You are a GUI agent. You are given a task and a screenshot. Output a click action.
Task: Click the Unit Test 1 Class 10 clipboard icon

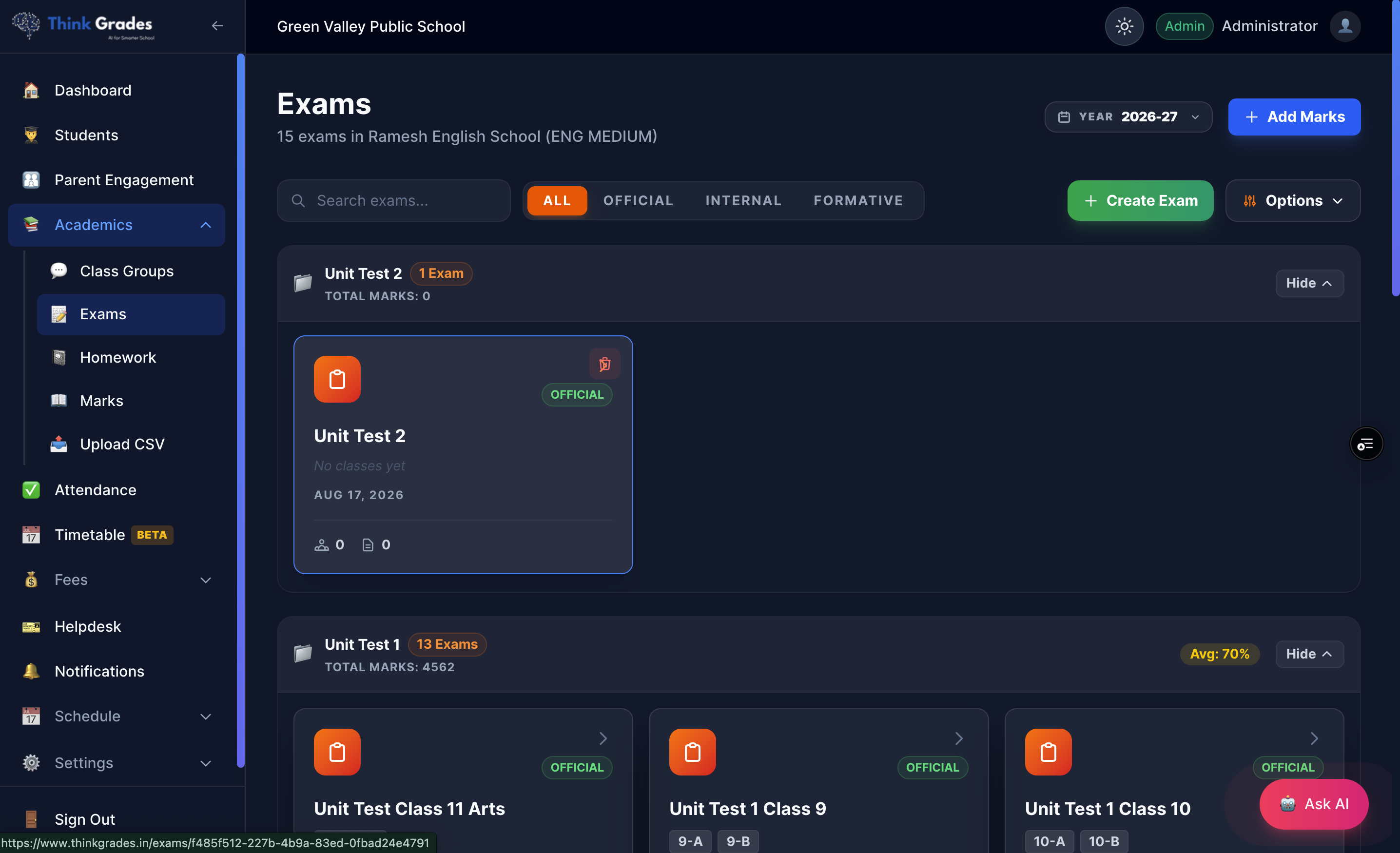1049,752
